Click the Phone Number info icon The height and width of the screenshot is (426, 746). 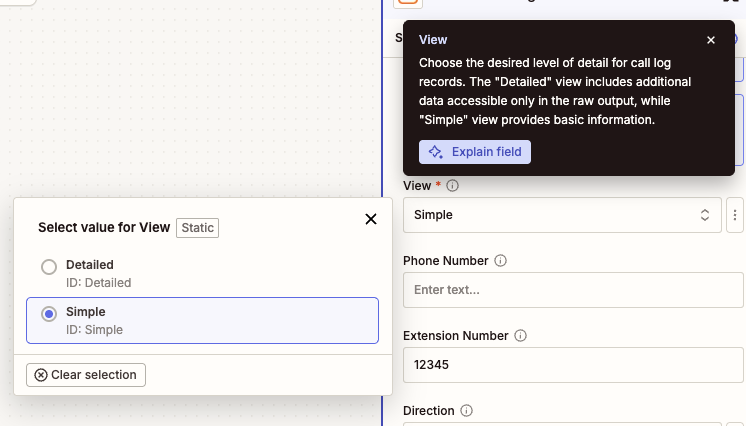point(501,261)
